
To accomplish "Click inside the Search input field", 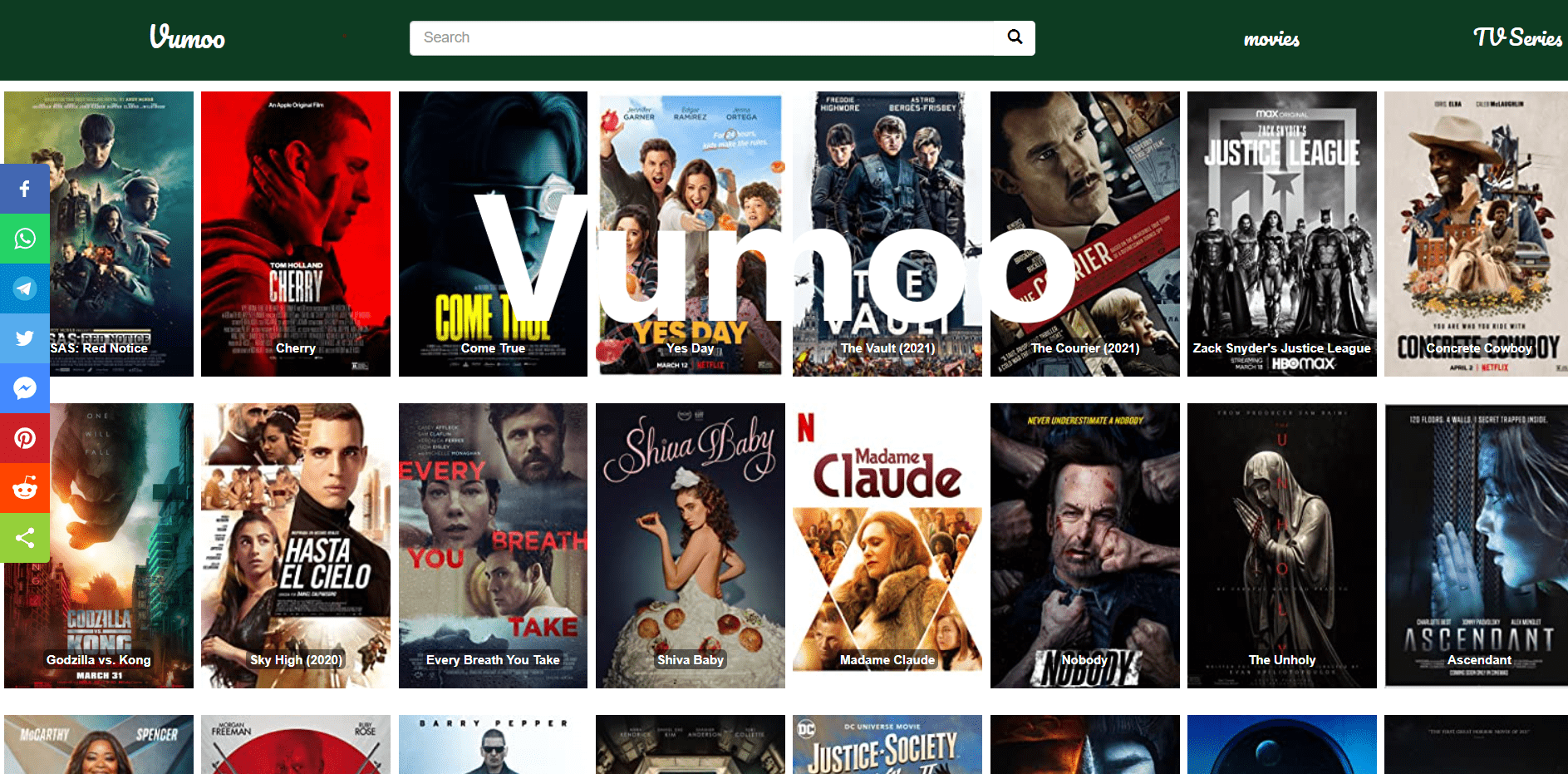I will click(702, 38).
